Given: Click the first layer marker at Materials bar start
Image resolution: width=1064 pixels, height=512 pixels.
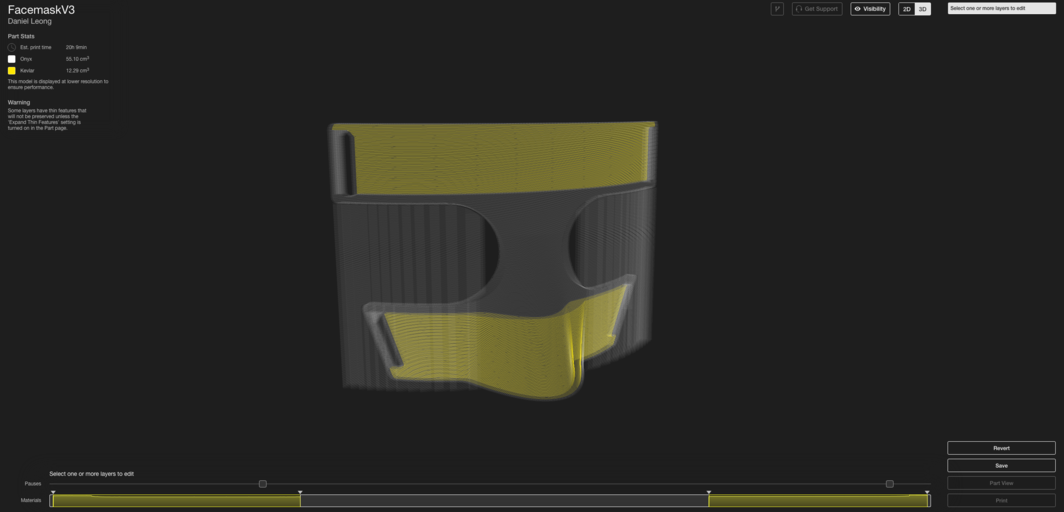Looking at the screenshot, I should tap(53, 492).
